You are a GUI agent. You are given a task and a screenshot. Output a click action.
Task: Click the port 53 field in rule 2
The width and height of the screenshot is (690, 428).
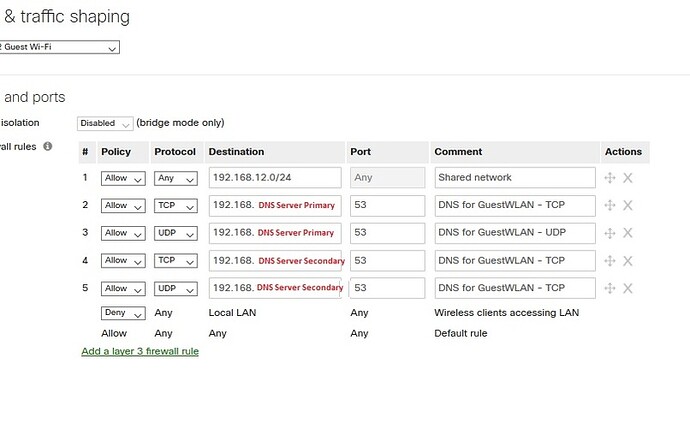coord(388,205)
